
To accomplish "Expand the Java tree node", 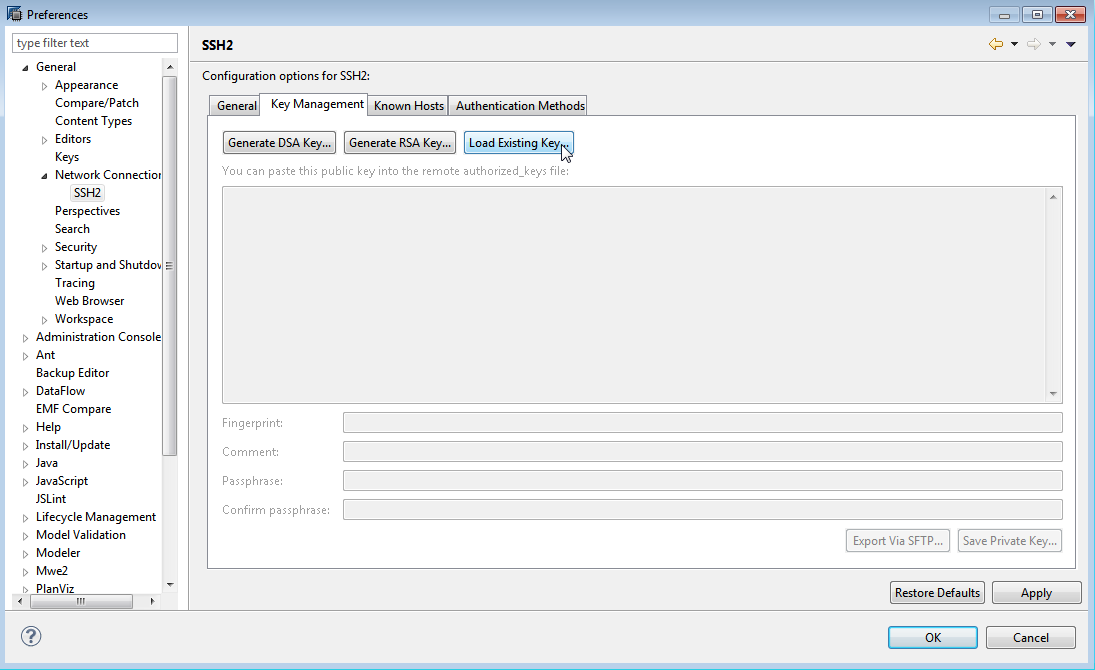I will pos(25,464).
